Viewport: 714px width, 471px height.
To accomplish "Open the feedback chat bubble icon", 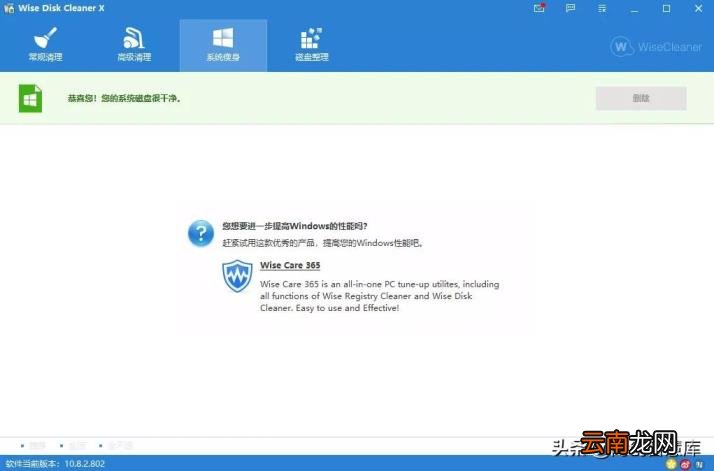I will click(x=570, y=8).
